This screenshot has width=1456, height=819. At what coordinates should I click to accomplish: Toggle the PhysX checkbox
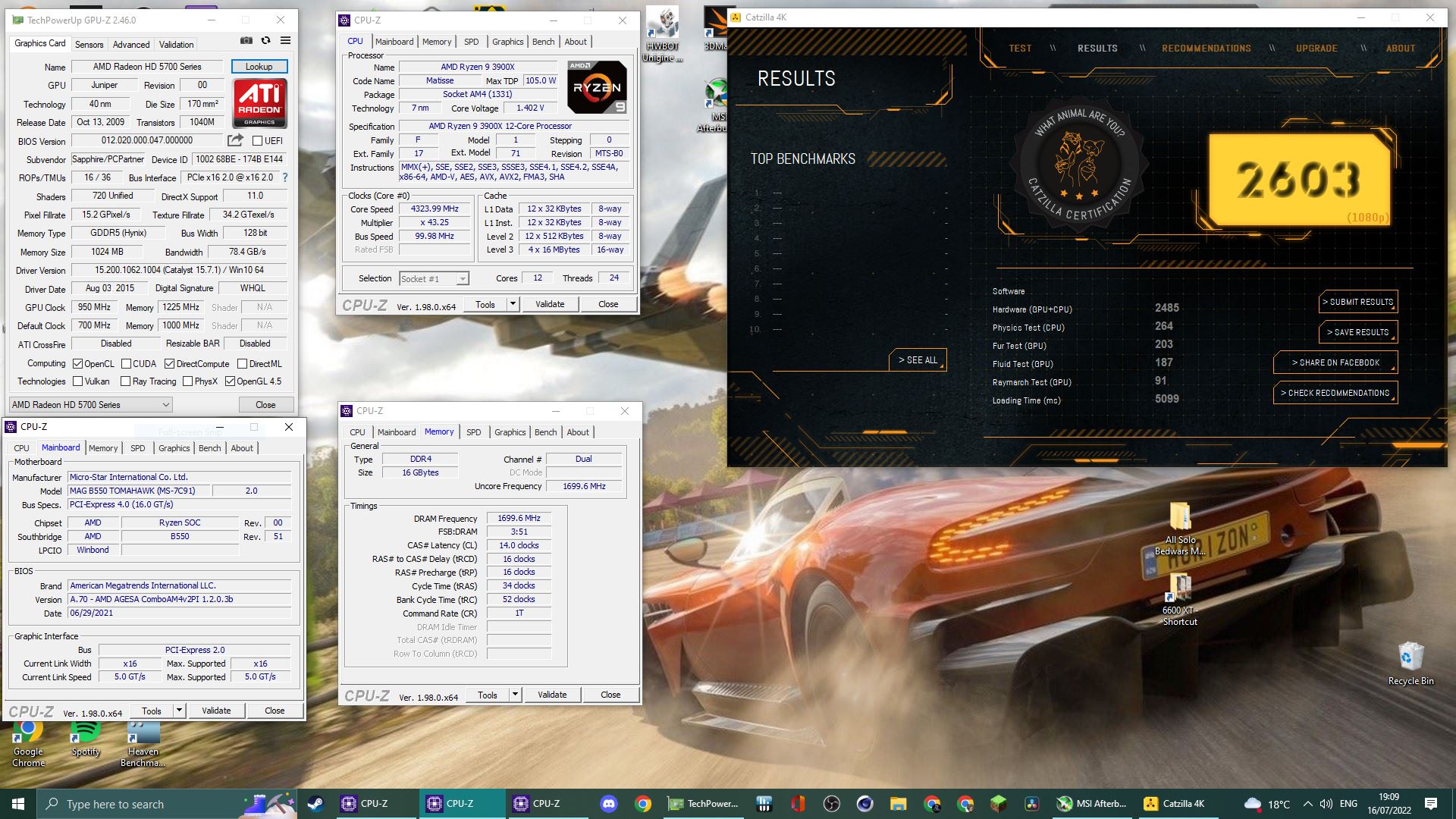tap(187, 381)
